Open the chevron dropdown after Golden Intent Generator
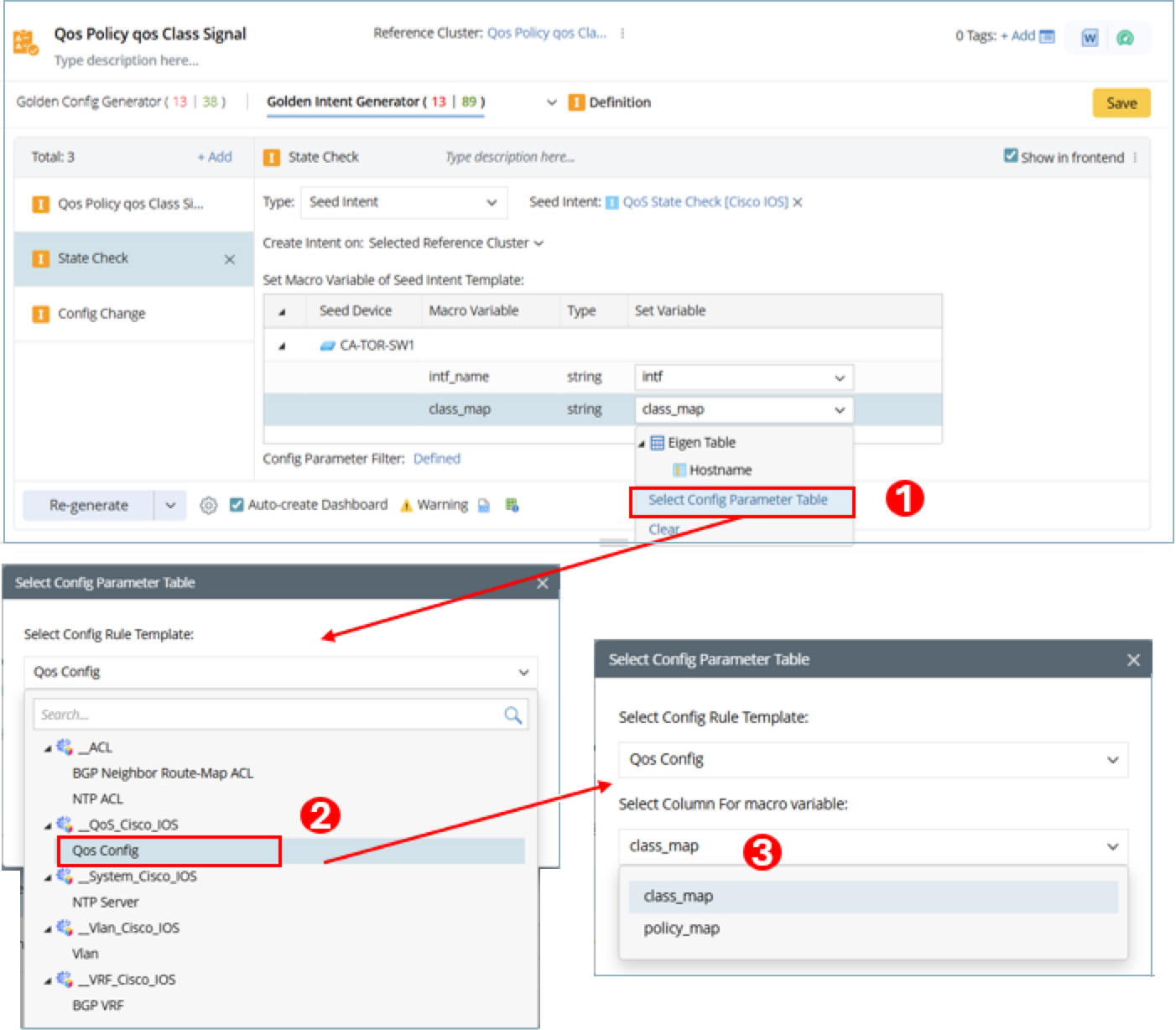This screenshot has width=1176, height=1030. point(551,102)
